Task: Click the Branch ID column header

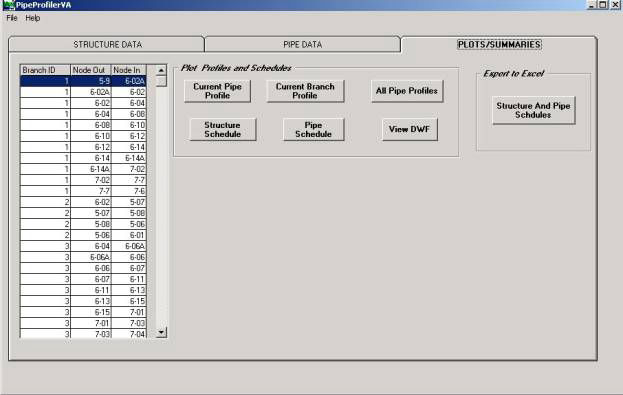Action: (x=45, y=70)
